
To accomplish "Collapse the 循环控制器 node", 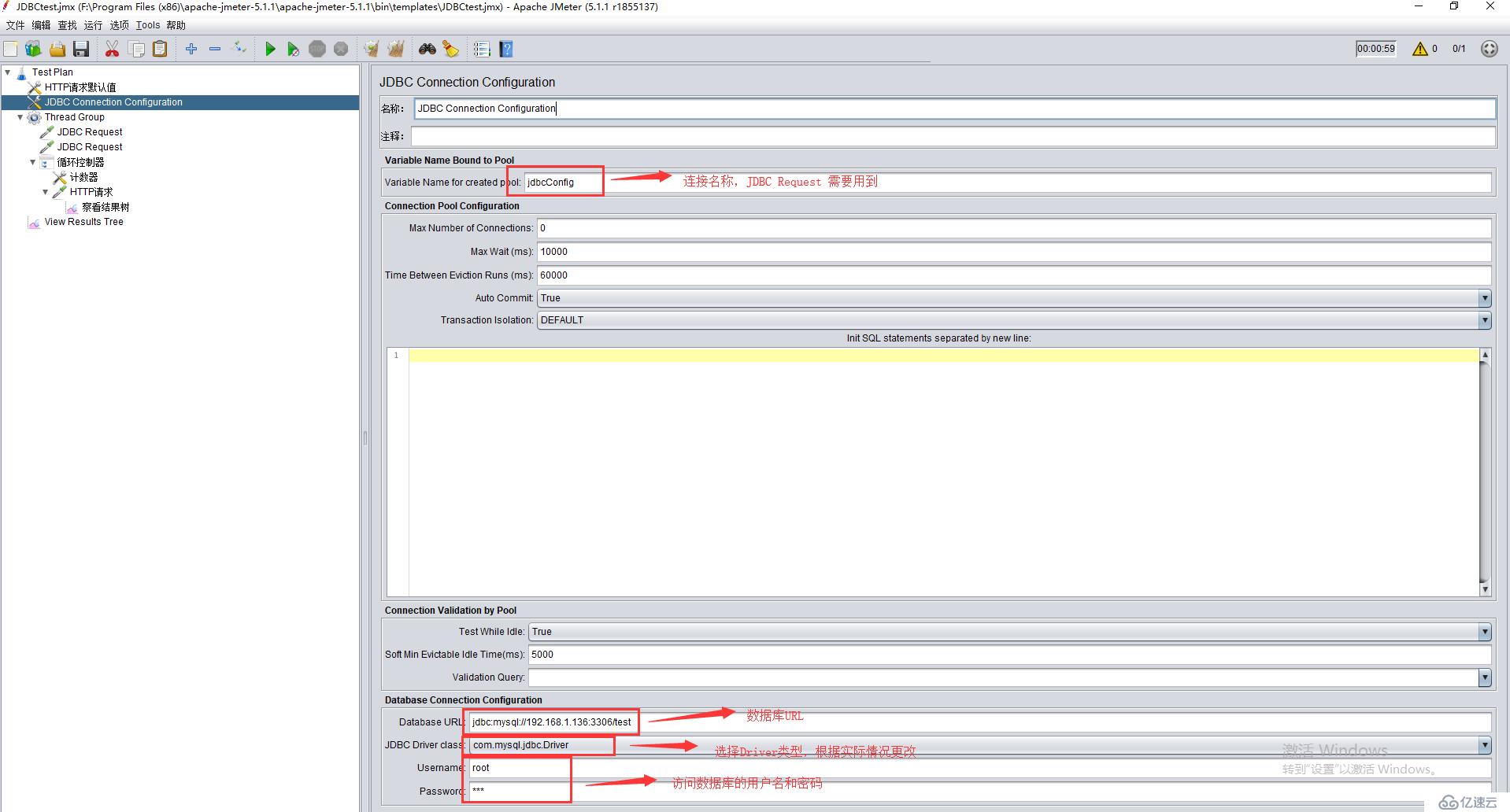I will [x=33, y=162].
